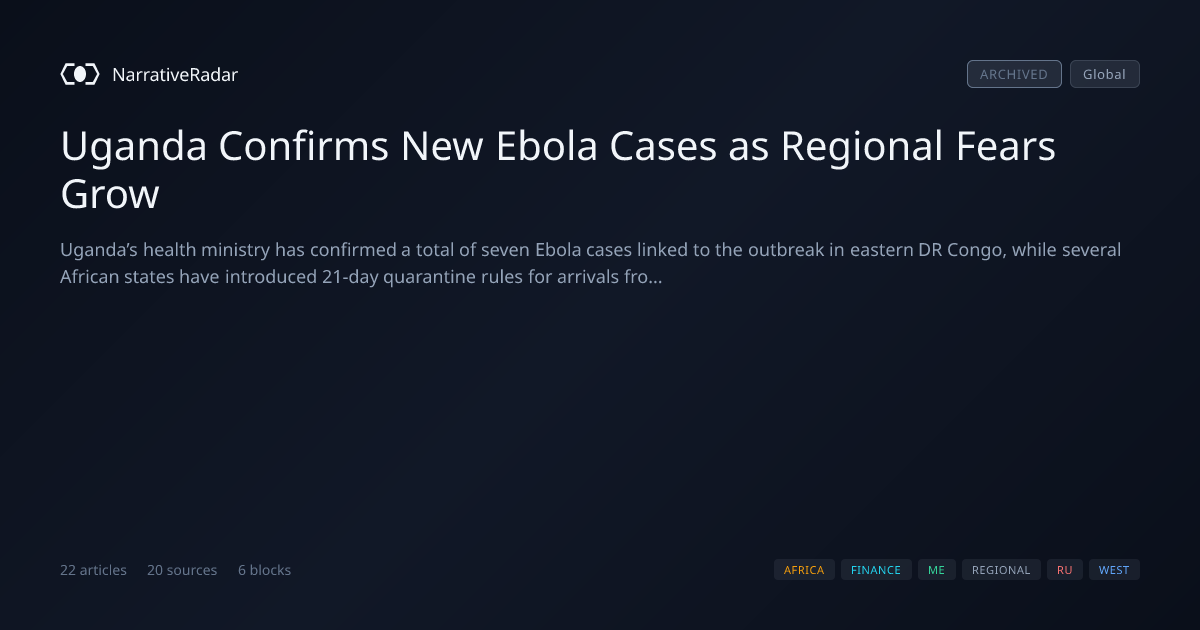Expand the truncated summary at the ellipsis
The height and width of the screenshot is (630, 1200).
pos(655,277)
